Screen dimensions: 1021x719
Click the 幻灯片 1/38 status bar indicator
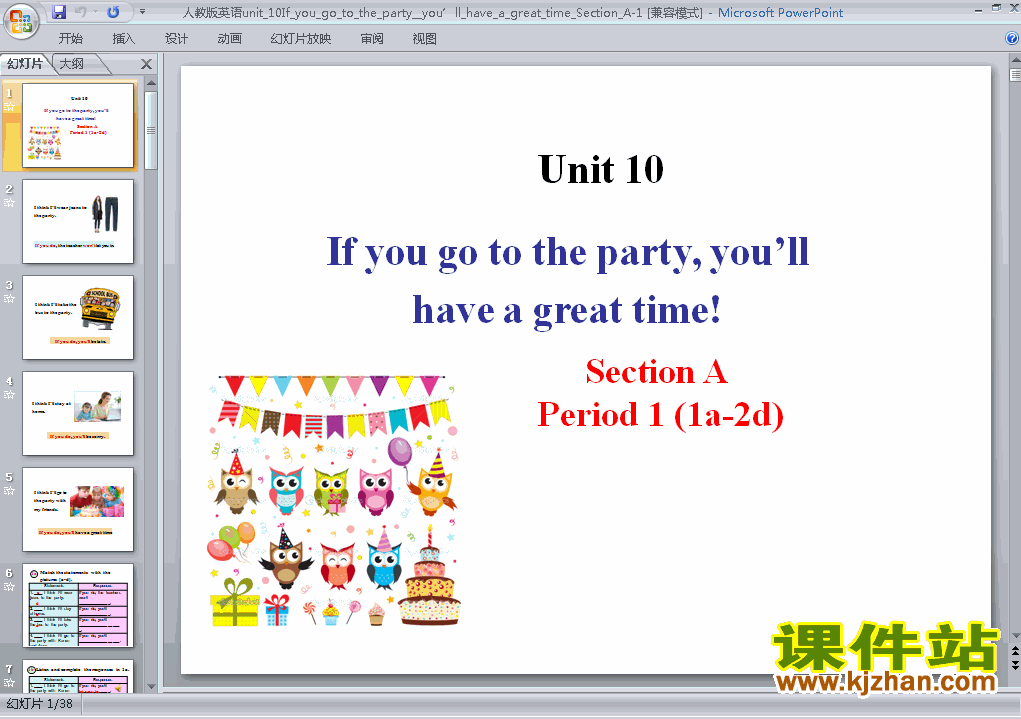40,704
